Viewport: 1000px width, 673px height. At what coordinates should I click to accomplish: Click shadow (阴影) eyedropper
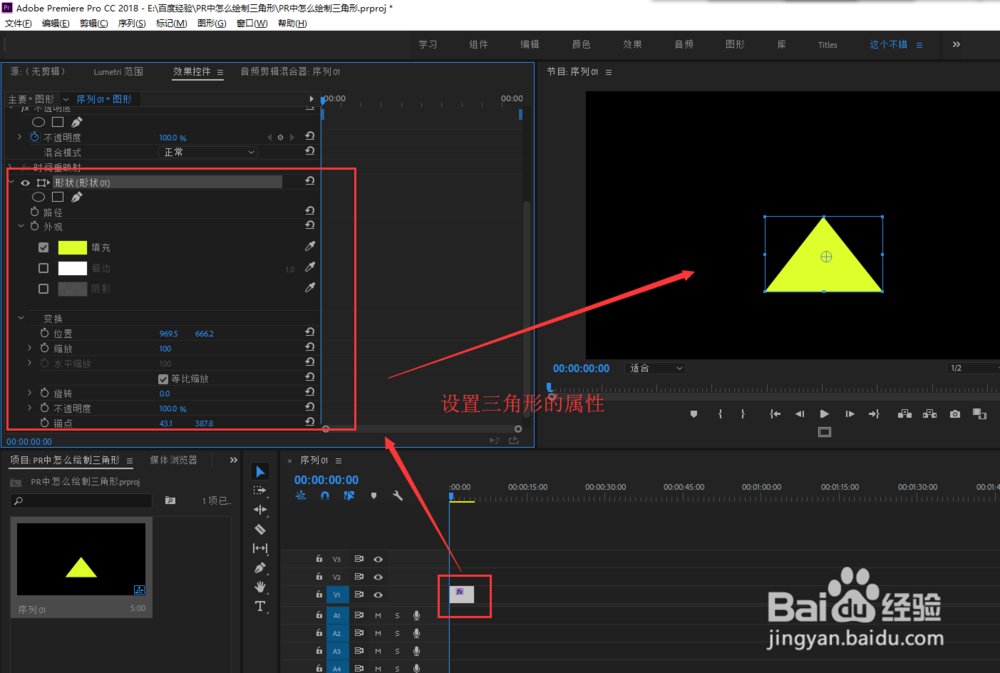point(310,288)
